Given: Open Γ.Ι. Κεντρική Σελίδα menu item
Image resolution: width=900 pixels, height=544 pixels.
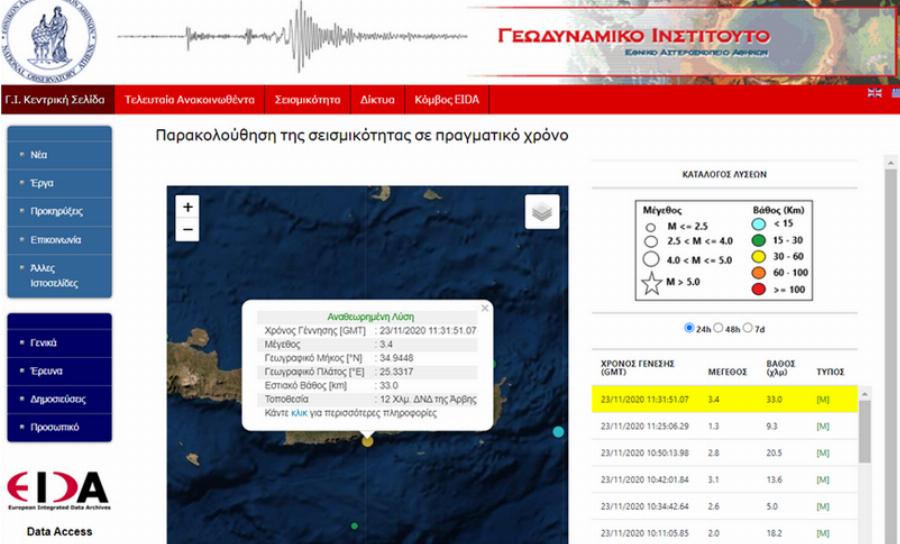Looking at the screenshot, I should pyautogui.click(x=57, y=99).
